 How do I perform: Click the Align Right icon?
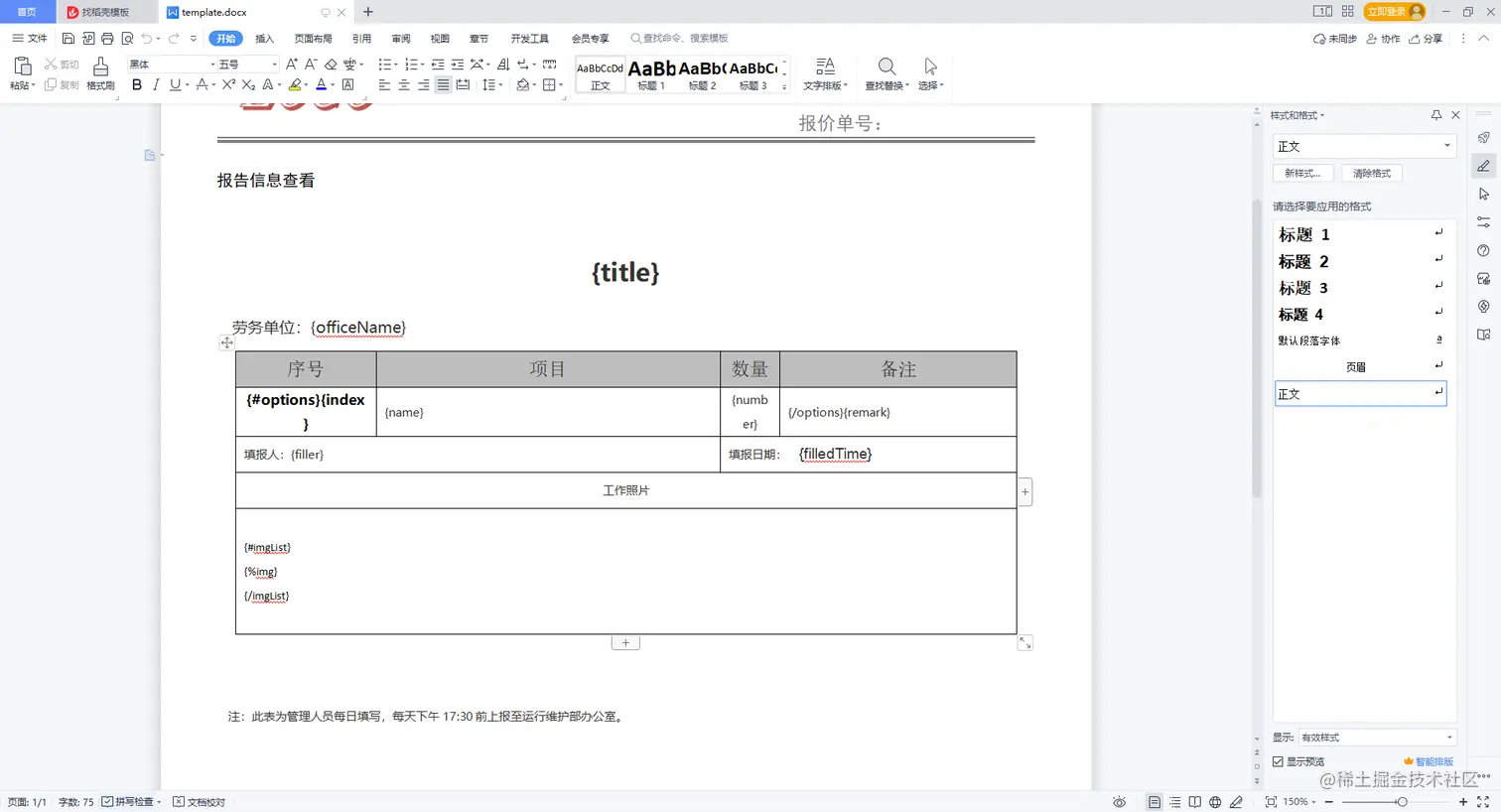point(424,85)
